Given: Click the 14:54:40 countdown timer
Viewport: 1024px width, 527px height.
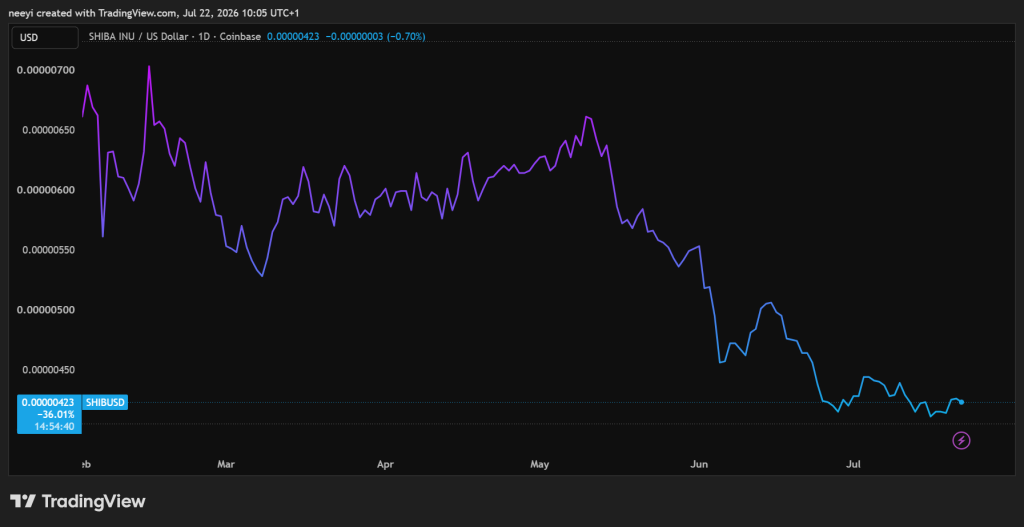Looking at the screenshot, I should 58,426.
